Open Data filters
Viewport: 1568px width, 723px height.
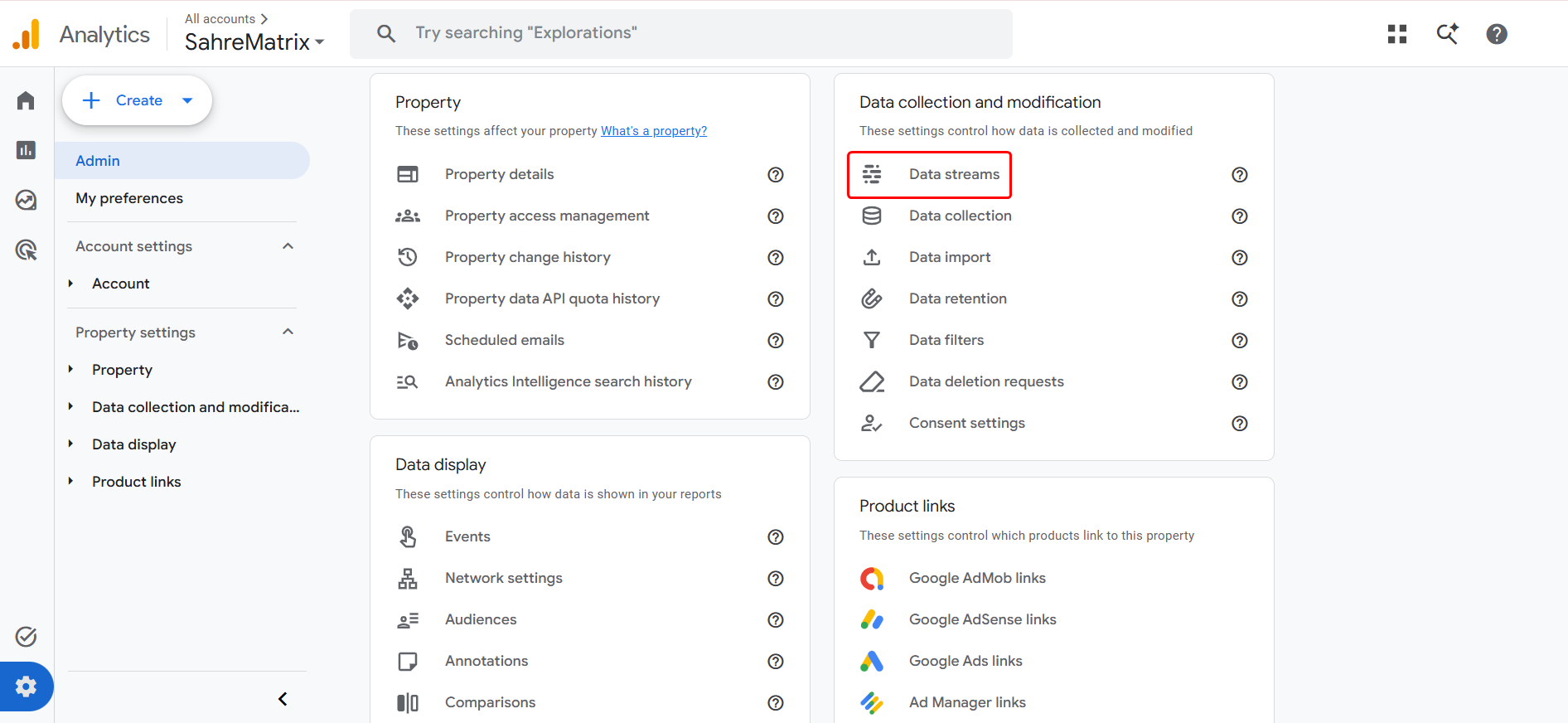pos(946,340)
